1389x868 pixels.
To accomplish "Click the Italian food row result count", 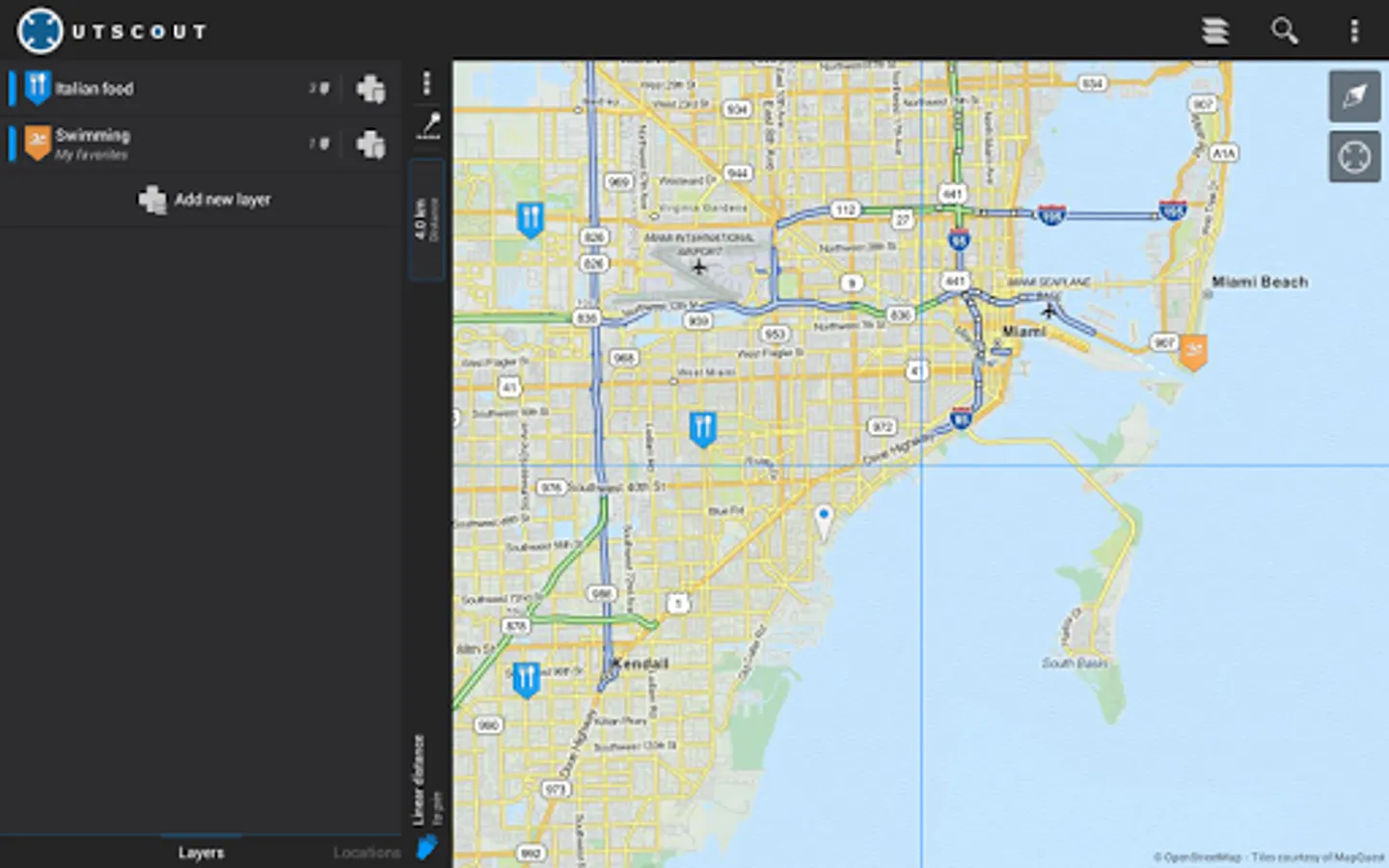I will tap(319, 89).
